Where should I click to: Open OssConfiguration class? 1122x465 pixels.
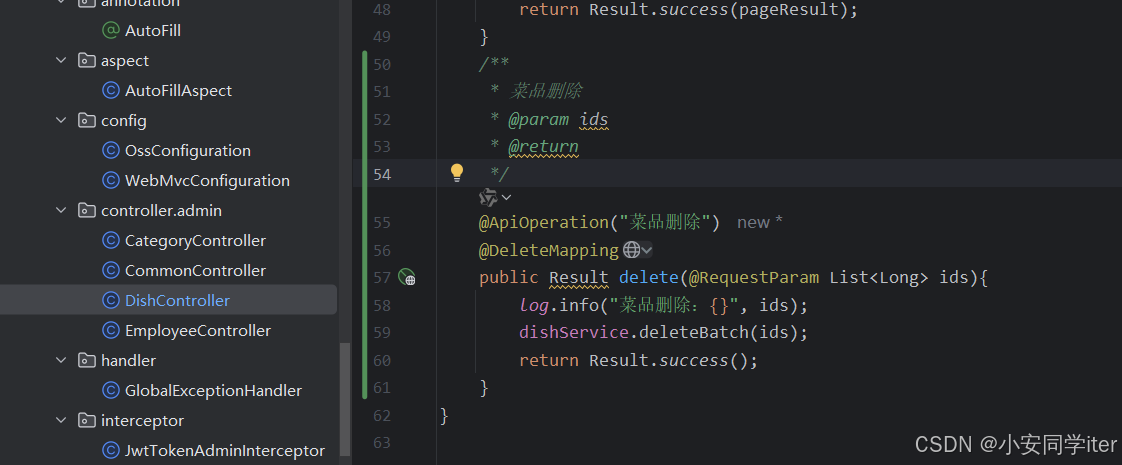pyautogui.click(x=187, y=151)
